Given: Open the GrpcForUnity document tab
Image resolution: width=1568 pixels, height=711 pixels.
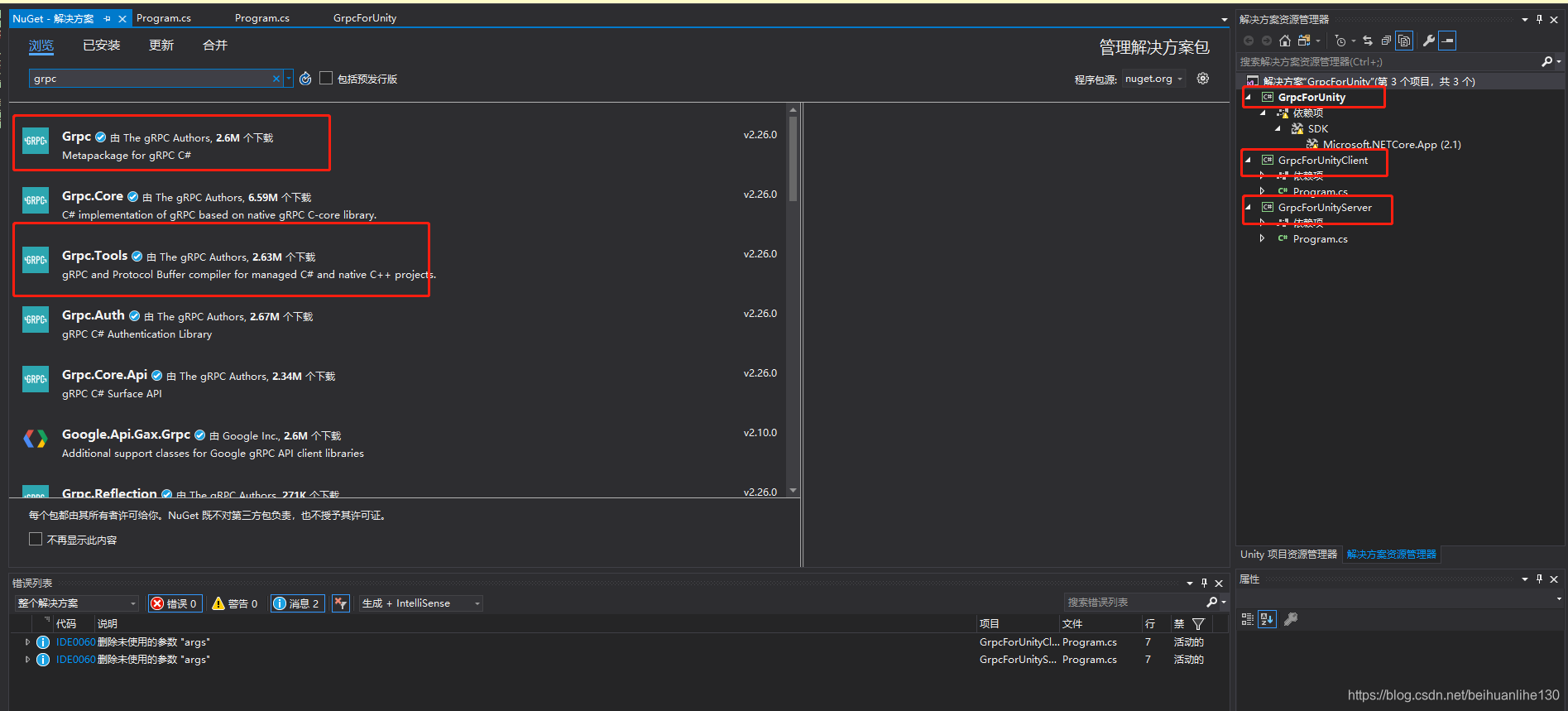Looking at the screenshot, I should 365,18.
